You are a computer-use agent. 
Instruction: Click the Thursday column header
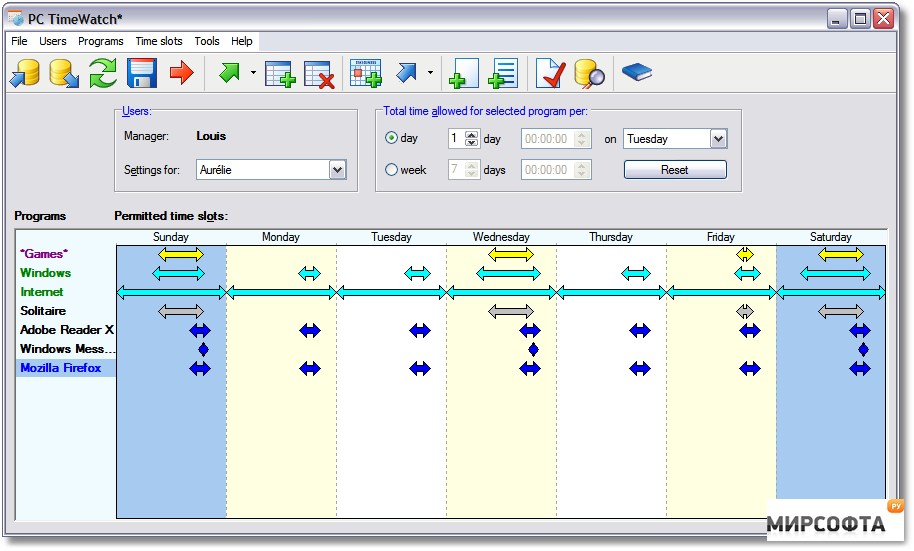[611, 237]
